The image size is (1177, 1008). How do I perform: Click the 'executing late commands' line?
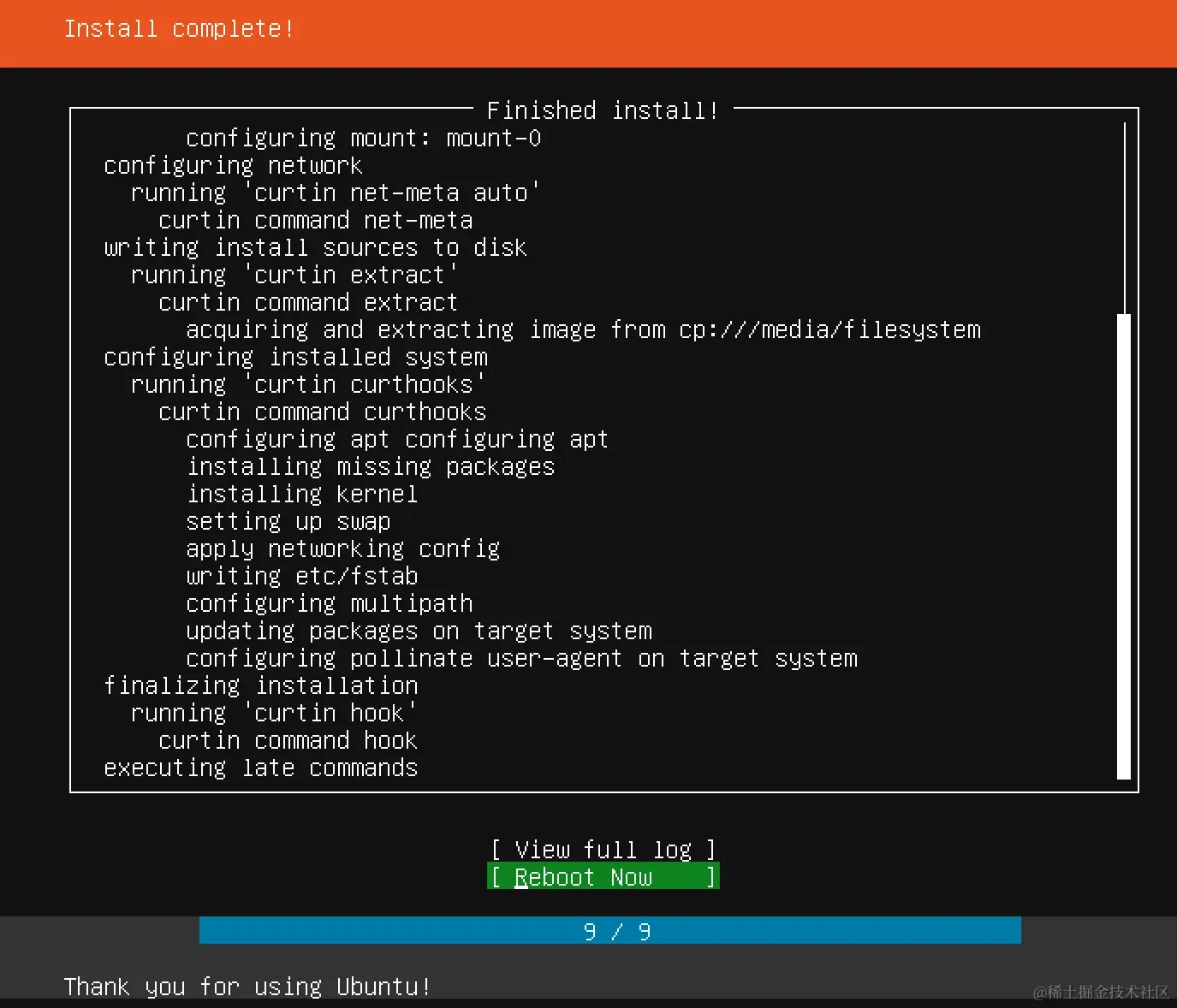[261, 768]
